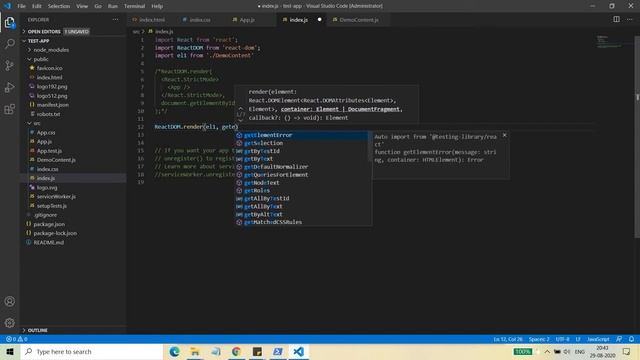
Task: Select getByTestId suggestion
Action: pos(301,151)
